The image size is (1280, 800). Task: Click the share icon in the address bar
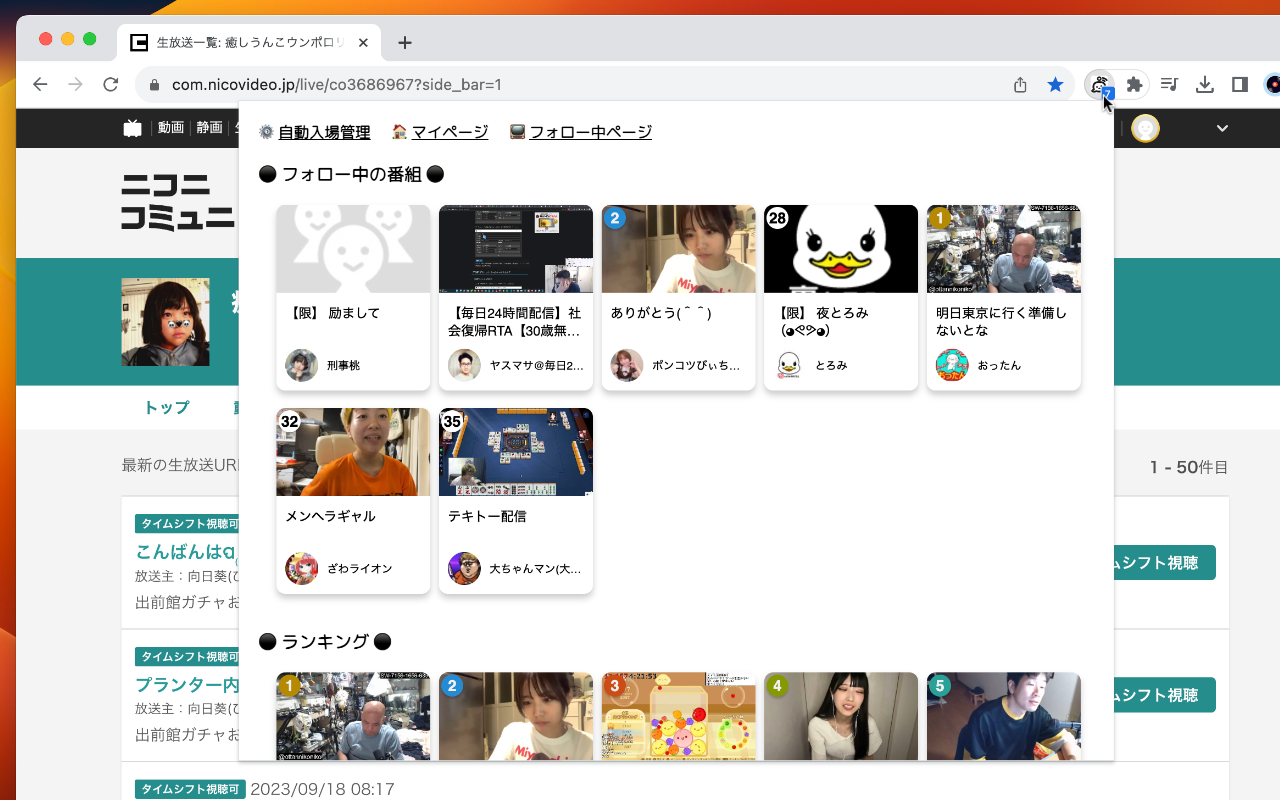point(1019,85)
